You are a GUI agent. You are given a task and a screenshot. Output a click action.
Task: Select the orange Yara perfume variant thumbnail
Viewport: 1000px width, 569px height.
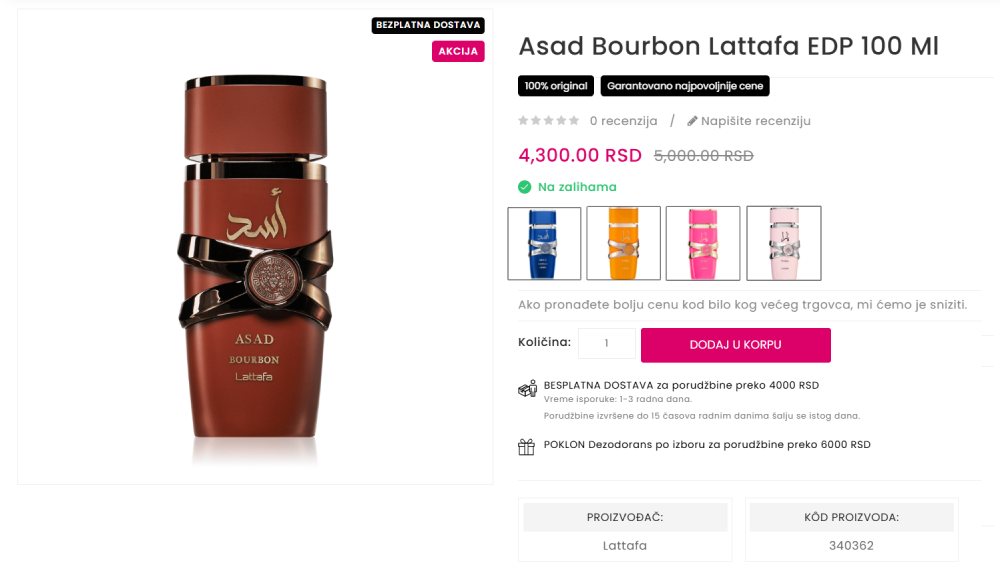tap(623, 243)
